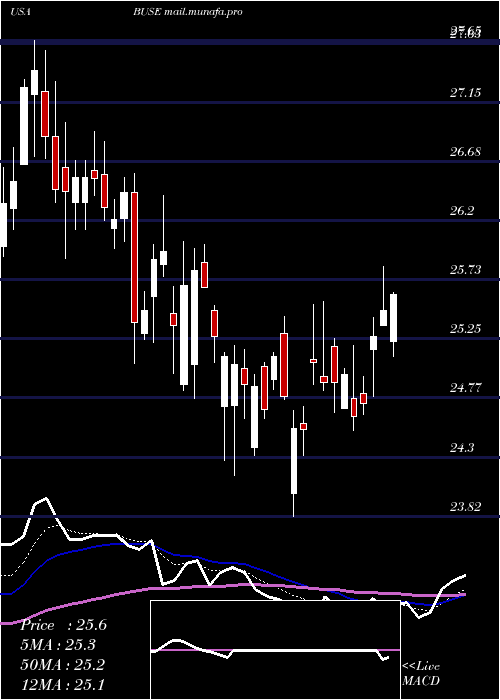The width and height of the screenshot is (500, 700).
Task: Click the 26.2 price axis label
Action: [461, 211]
